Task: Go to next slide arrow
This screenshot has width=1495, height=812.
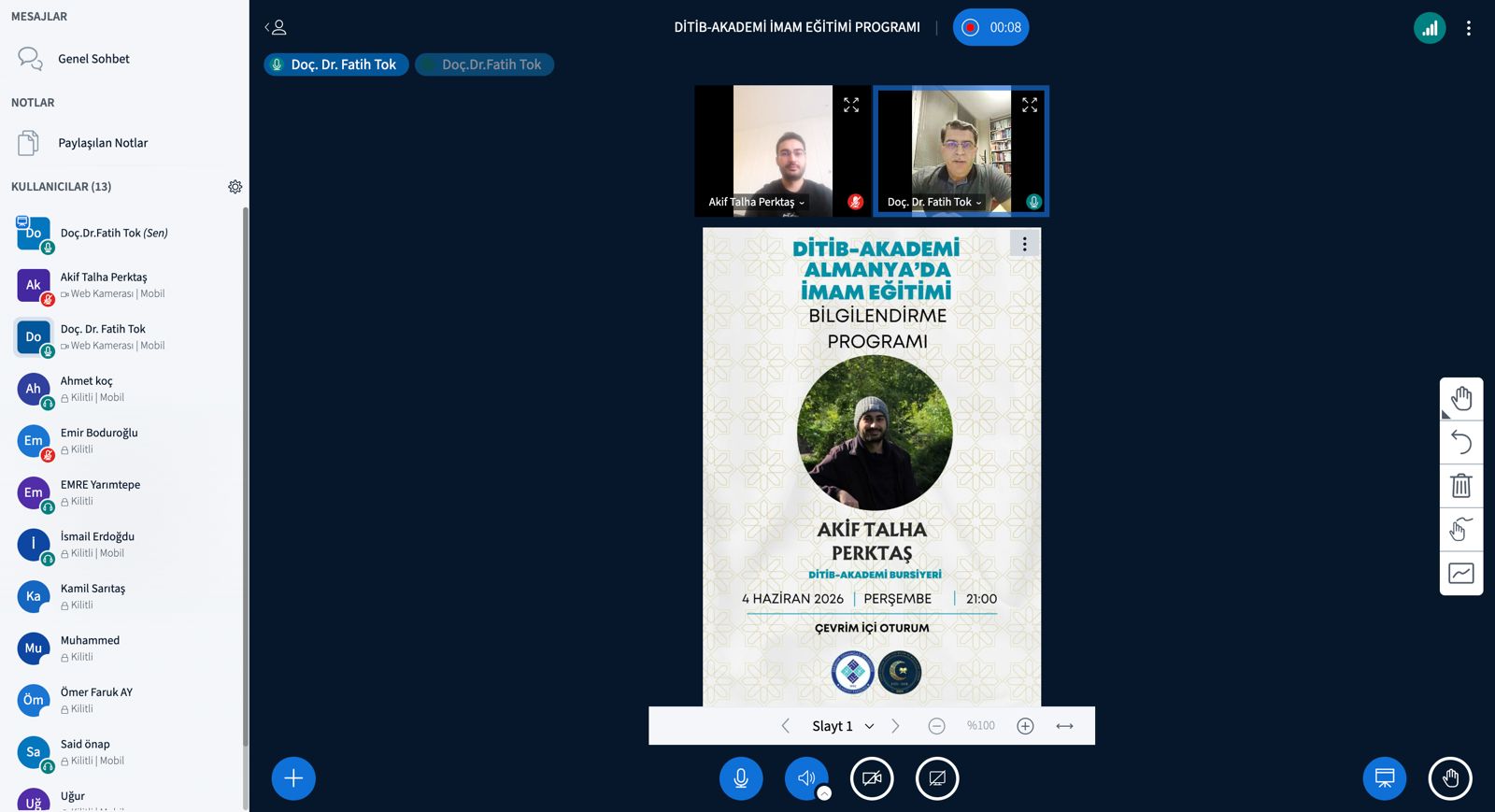Action: 895,726
